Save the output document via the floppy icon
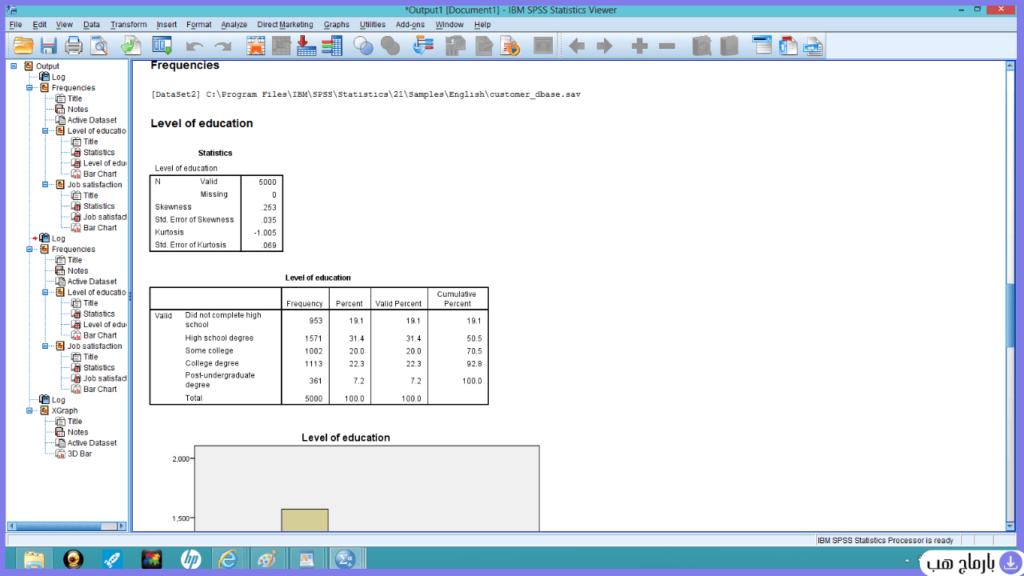The height and width of the screenshot is (576, 1024). 48,46
